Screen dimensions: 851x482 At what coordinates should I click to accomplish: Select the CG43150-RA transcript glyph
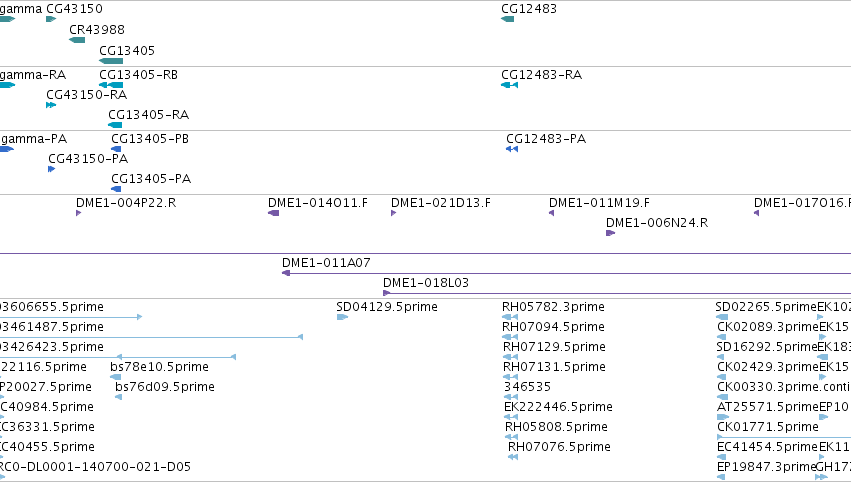pyautogui.click(x=51, y=105)
